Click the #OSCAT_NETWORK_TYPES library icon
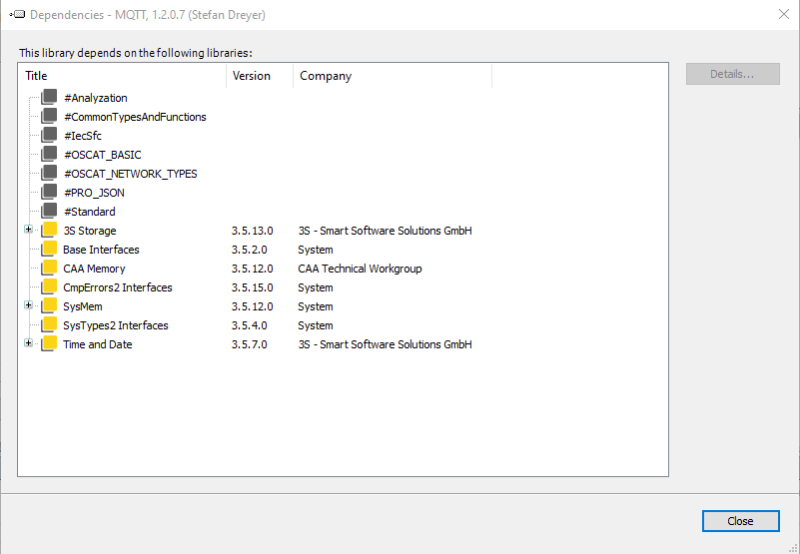 coord(49,172)
